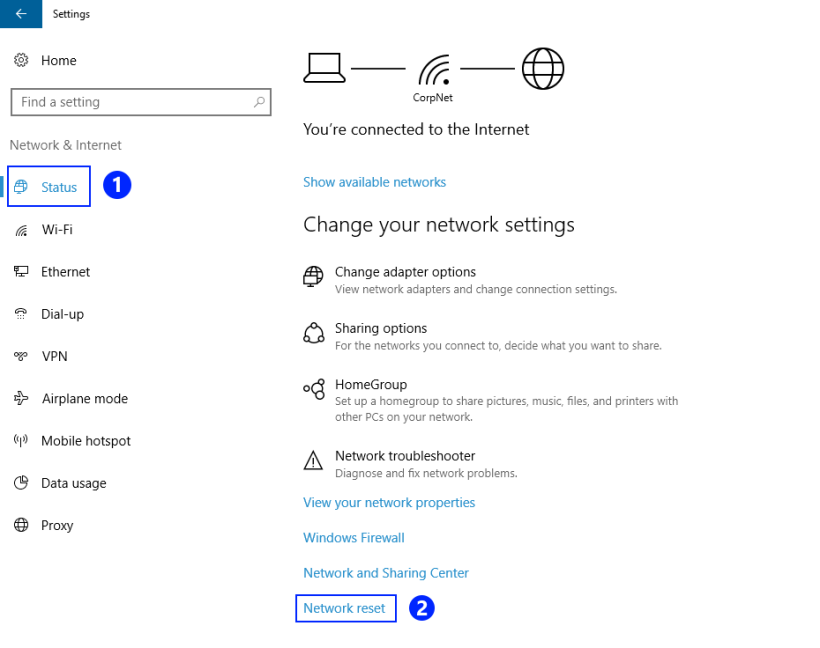Open the Status section

(x=59, y=187)
